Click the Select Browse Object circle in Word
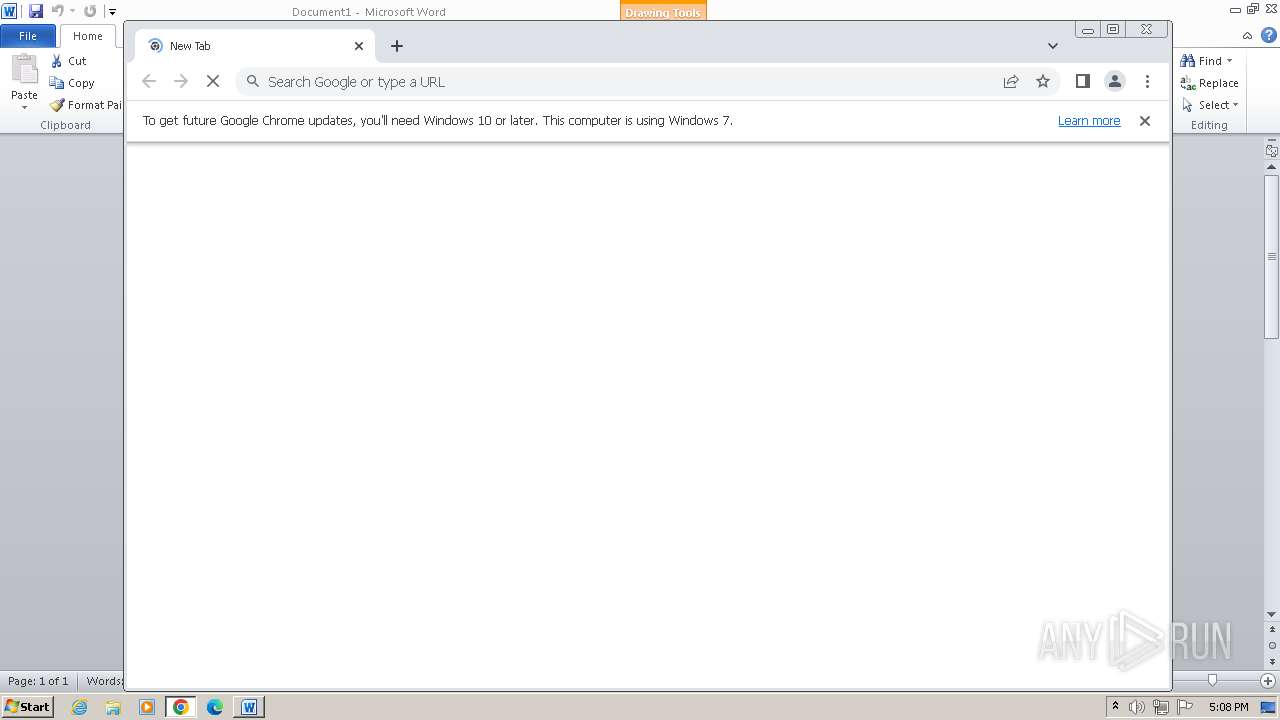 (x=1272, y=646)
